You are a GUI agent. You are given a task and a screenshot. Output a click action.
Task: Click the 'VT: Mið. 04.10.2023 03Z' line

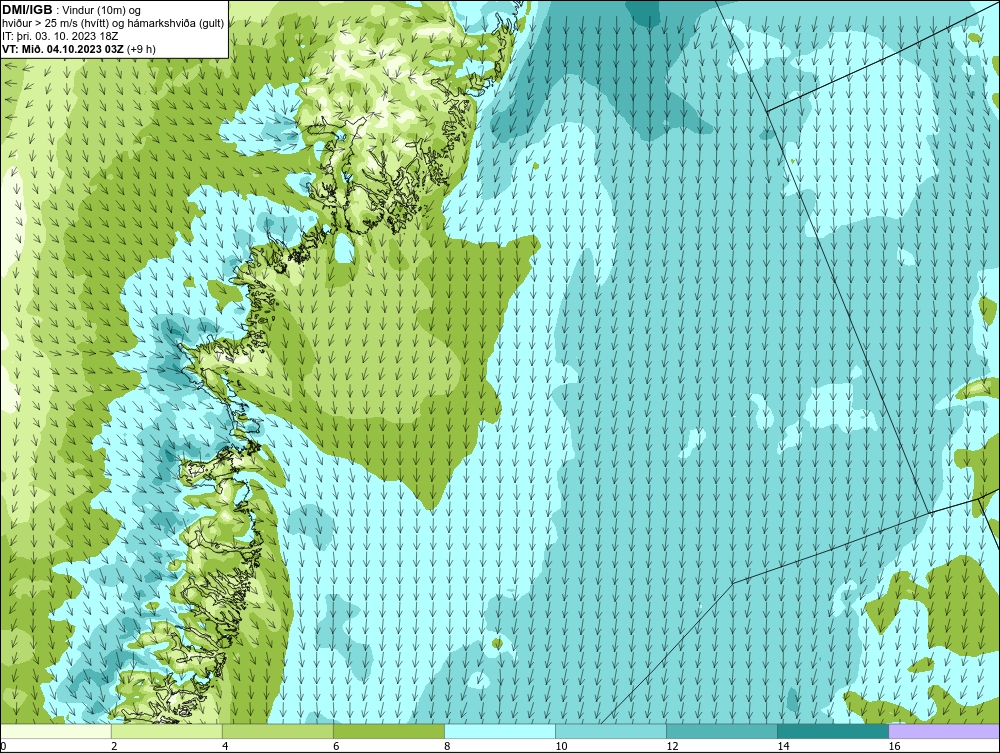[x=78, y=49]
